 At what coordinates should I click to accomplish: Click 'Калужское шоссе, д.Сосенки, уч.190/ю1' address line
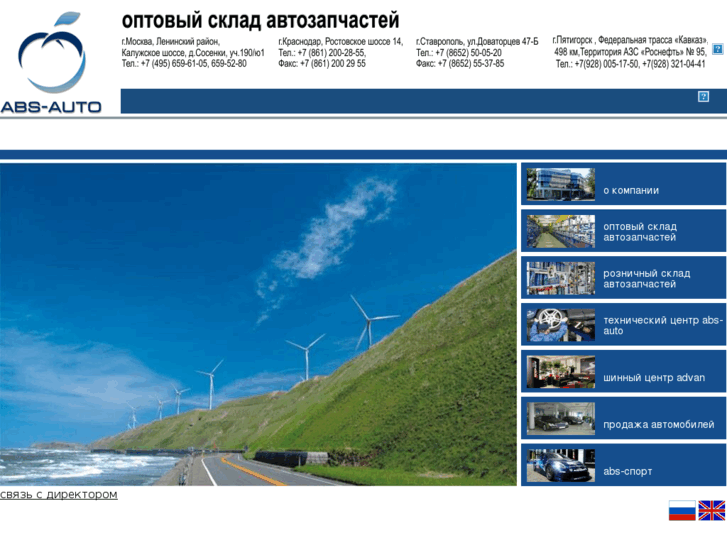[193, 53]
